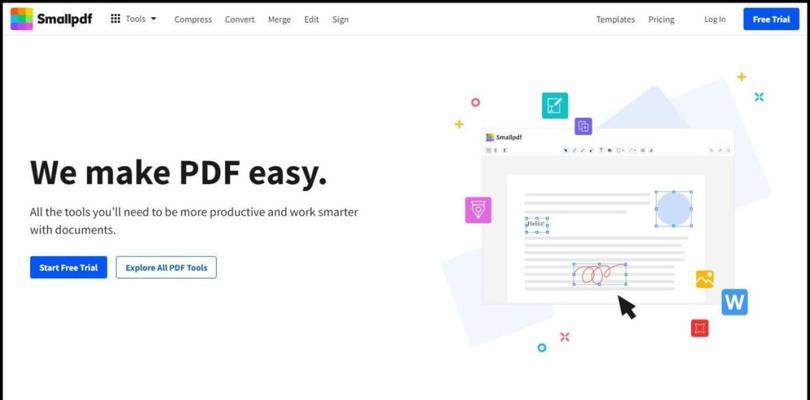Click the blue Word W icon
810x400 pixels.
pos(734,302)
